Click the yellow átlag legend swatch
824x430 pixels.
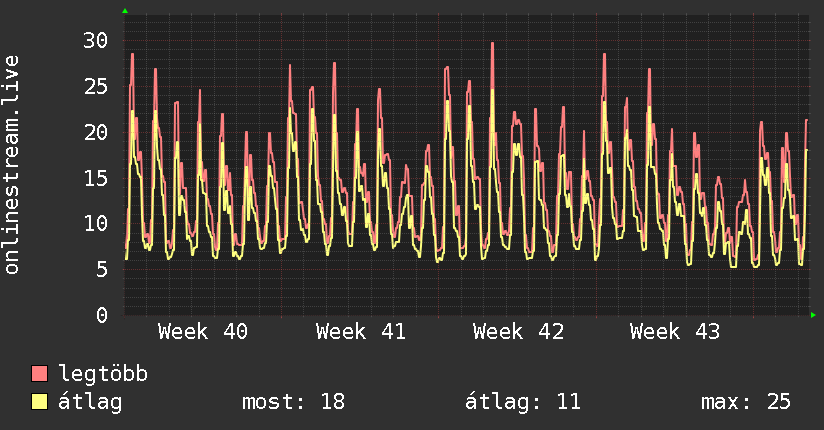(39, 402)
